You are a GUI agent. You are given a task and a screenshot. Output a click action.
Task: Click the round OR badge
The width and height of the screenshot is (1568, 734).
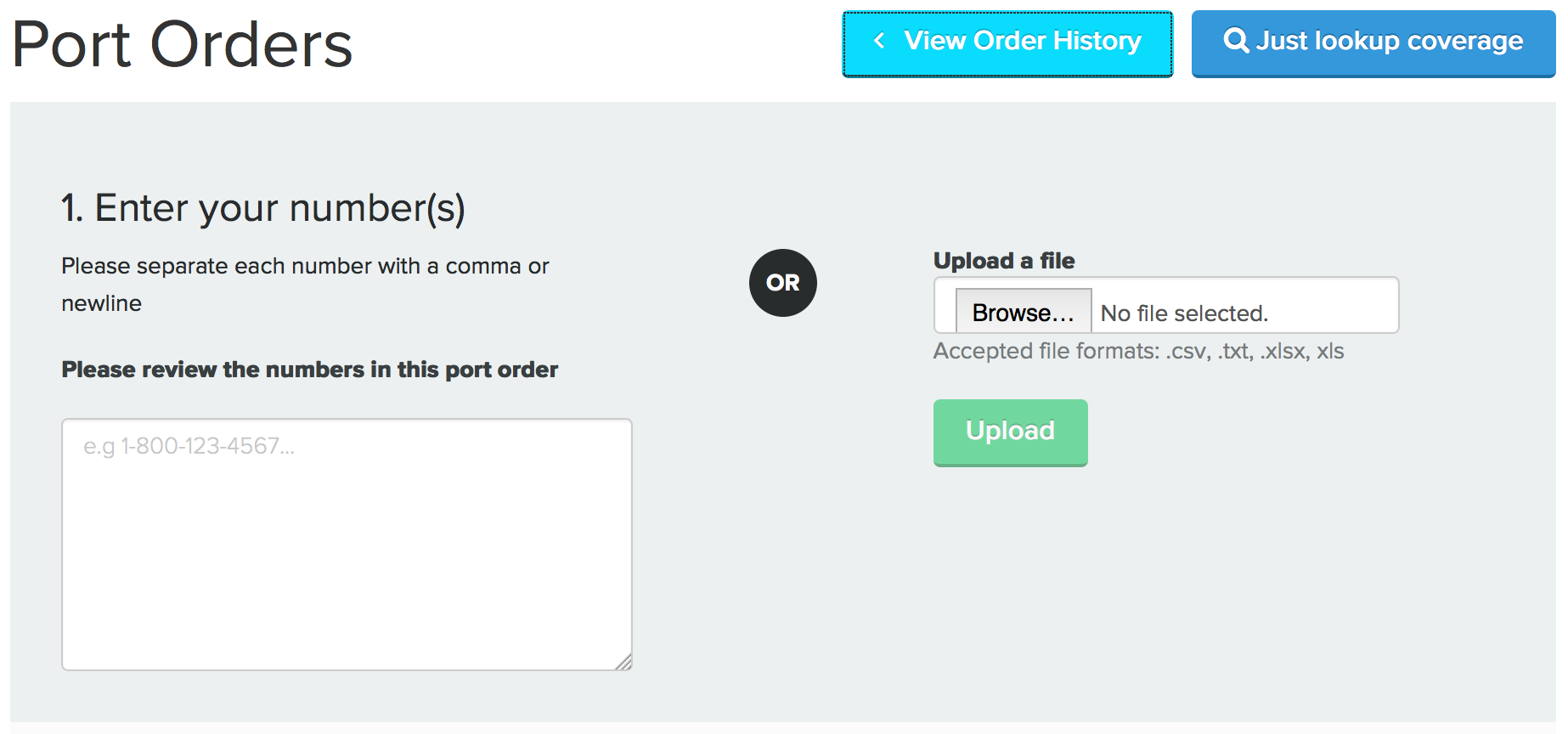[x=782, y=283]
